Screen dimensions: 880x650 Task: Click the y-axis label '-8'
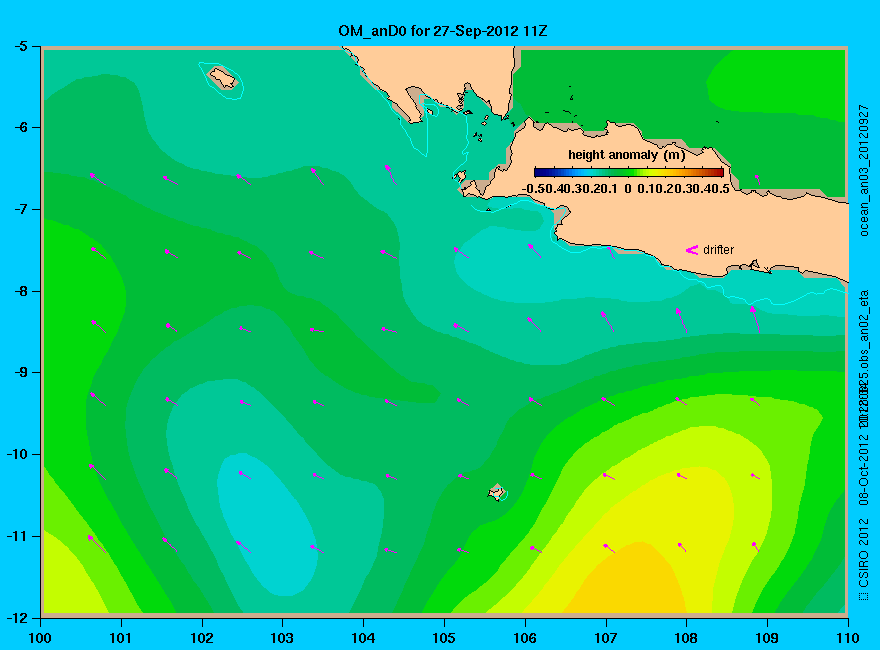pos(20,291)
